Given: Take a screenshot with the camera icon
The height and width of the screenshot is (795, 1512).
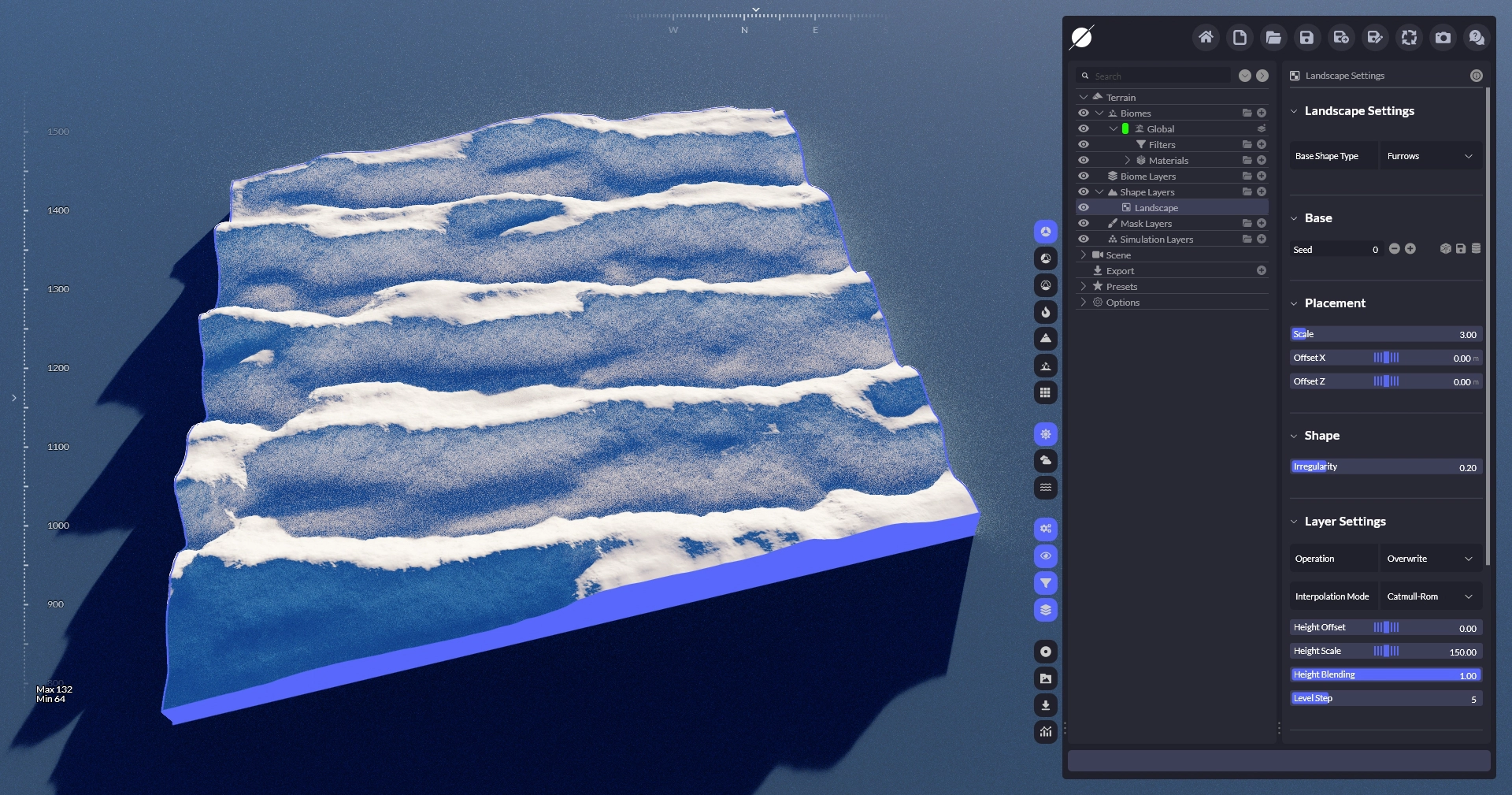Looking at the screenshot, I should tap(1443, 38).
